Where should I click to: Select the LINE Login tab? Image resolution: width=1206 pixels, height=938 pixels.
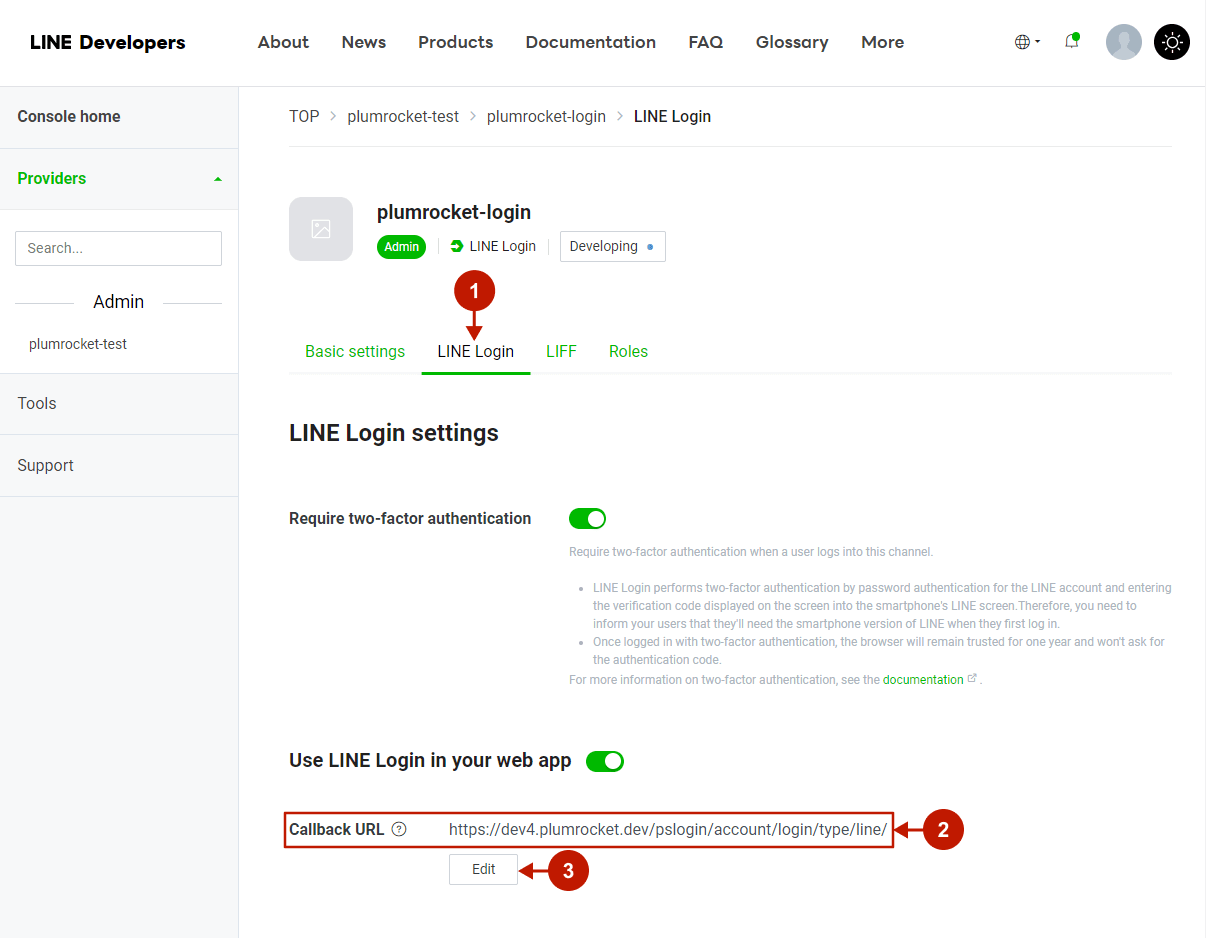[476, 351]
